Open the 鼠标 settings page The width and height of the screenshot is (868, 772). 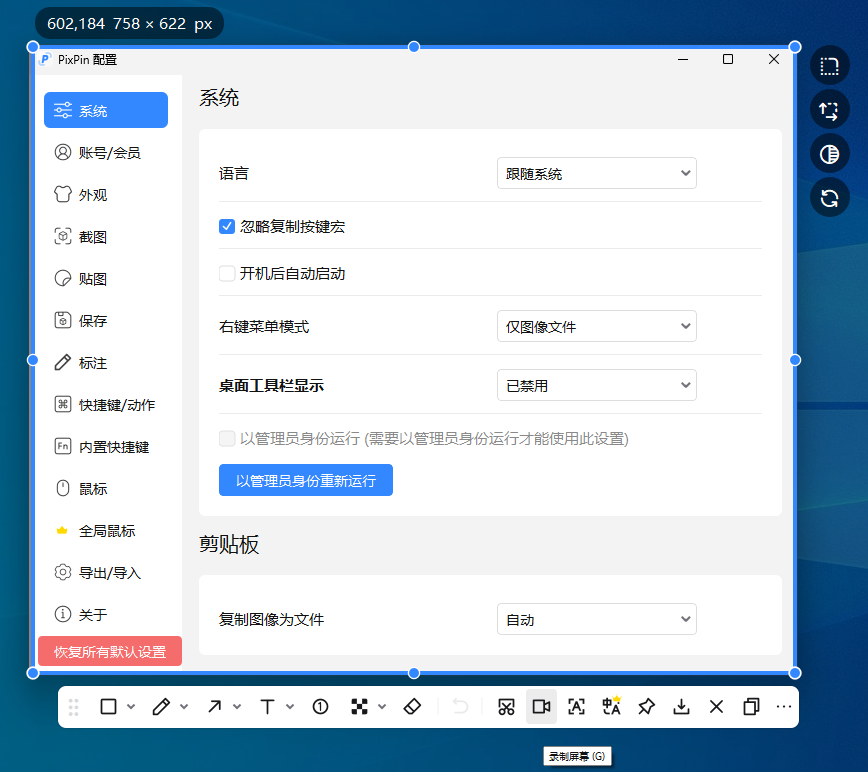(x=106, y=489)
